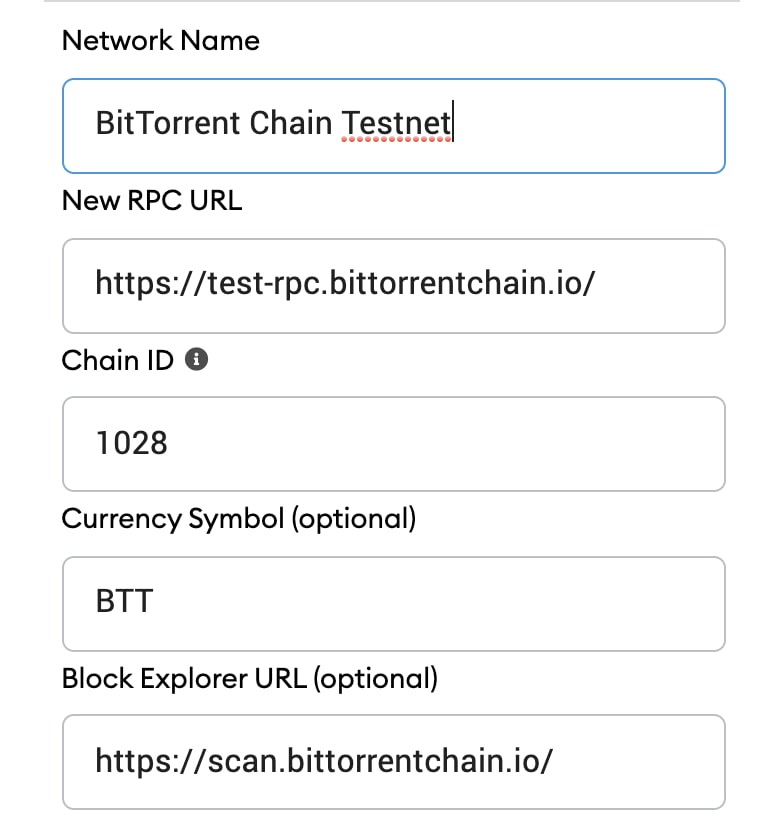
Task: Focus the Block Explorer URL input field
Action: [394, 762]
